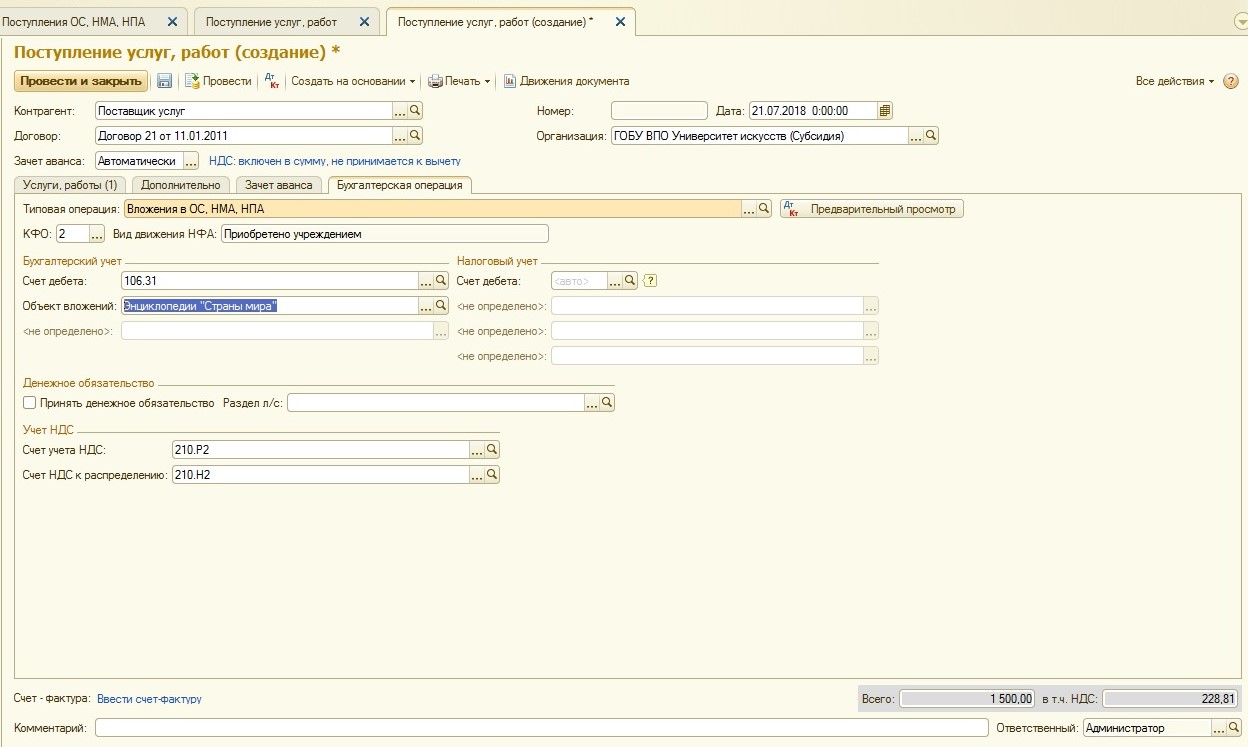The image size is (1248, 747).
Task: Open calendar picker next to Дата field
Action: click(x=885, y=111)
